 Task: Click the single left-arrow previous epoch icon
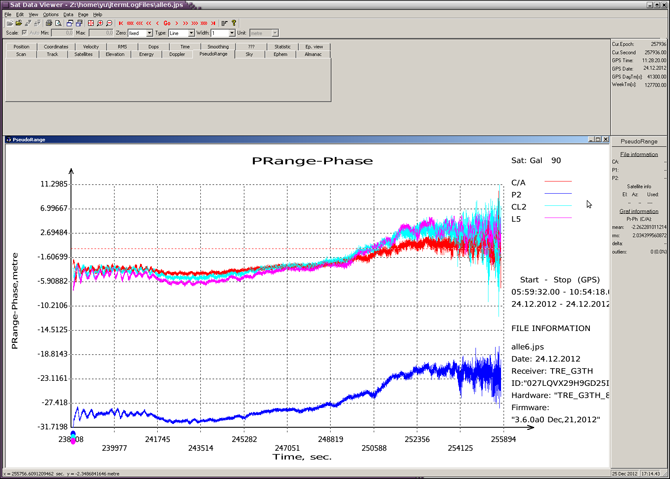(x=158, y=23)
